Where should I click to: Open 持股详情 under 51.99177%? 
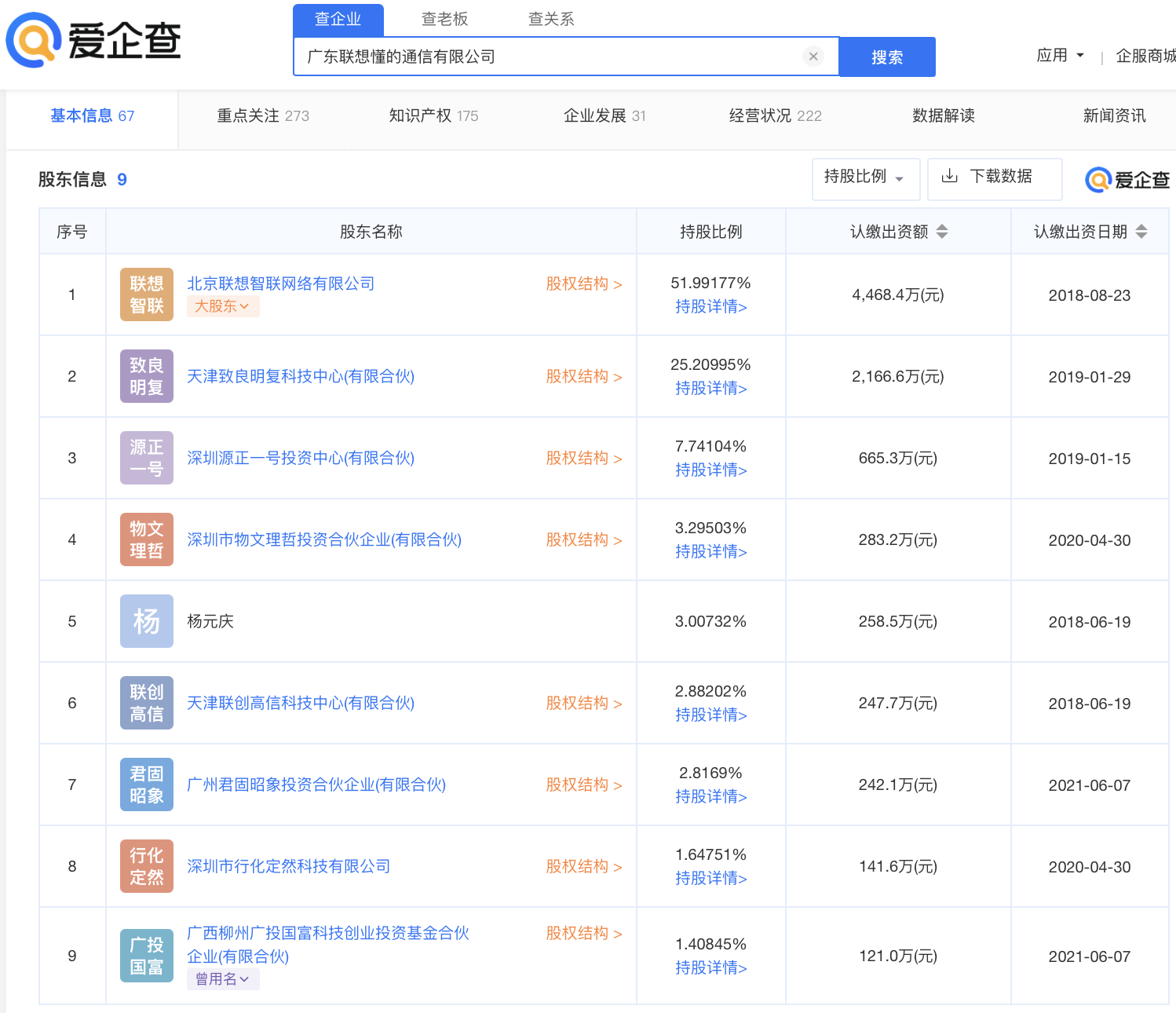711,306
